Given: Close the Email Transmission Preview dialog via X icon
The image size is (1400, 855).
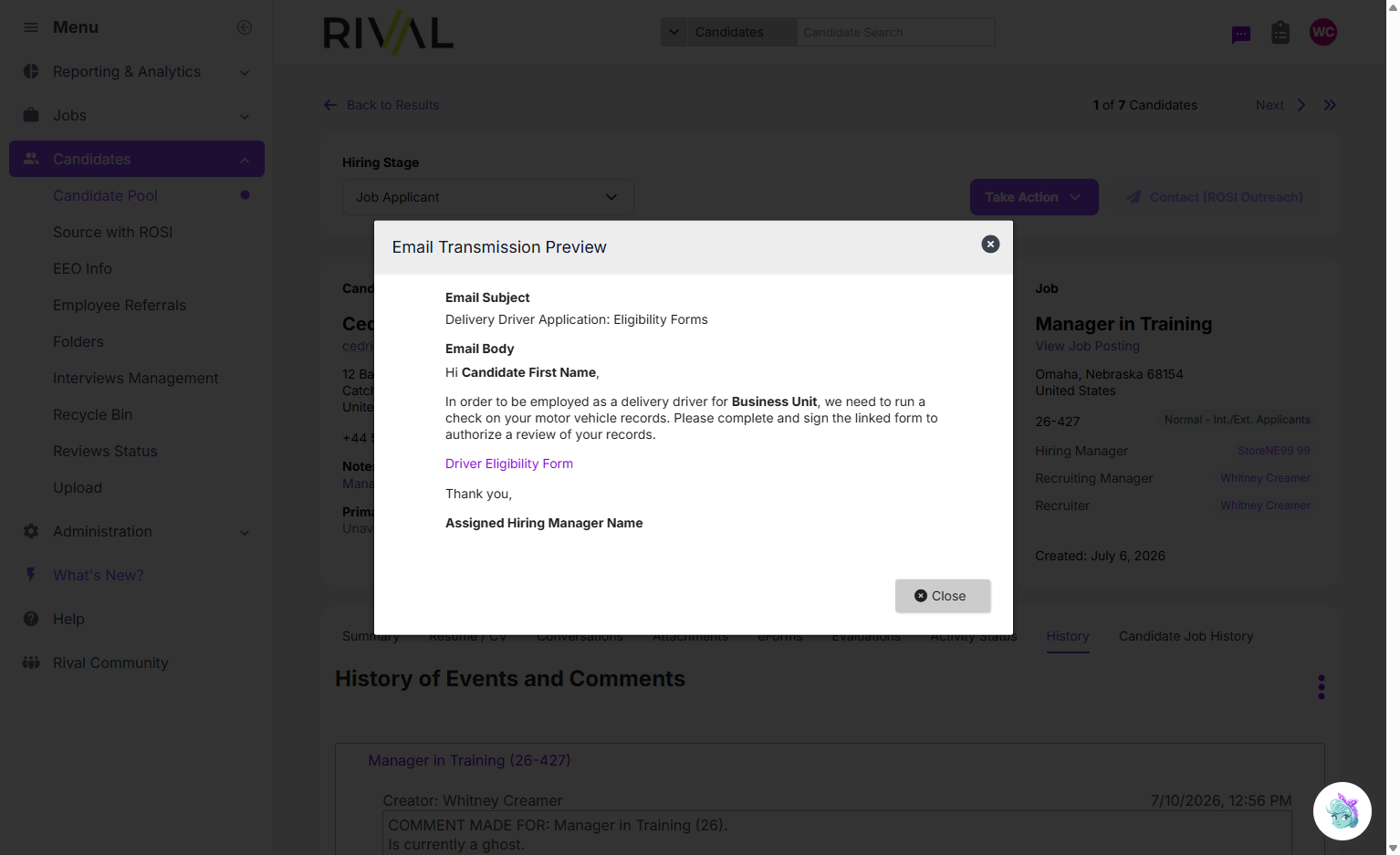Looking at the screenshot, I should [x=990, y=245].
